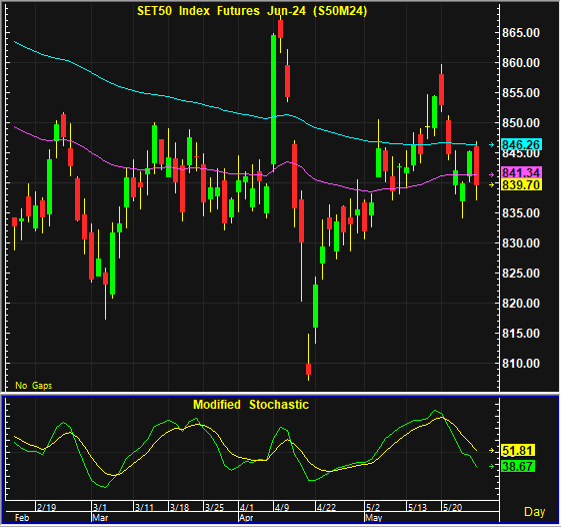This screenshot has height=527, width=561.
Task: Click the SET50 Index Futures chart title
Action: point(252,11)
